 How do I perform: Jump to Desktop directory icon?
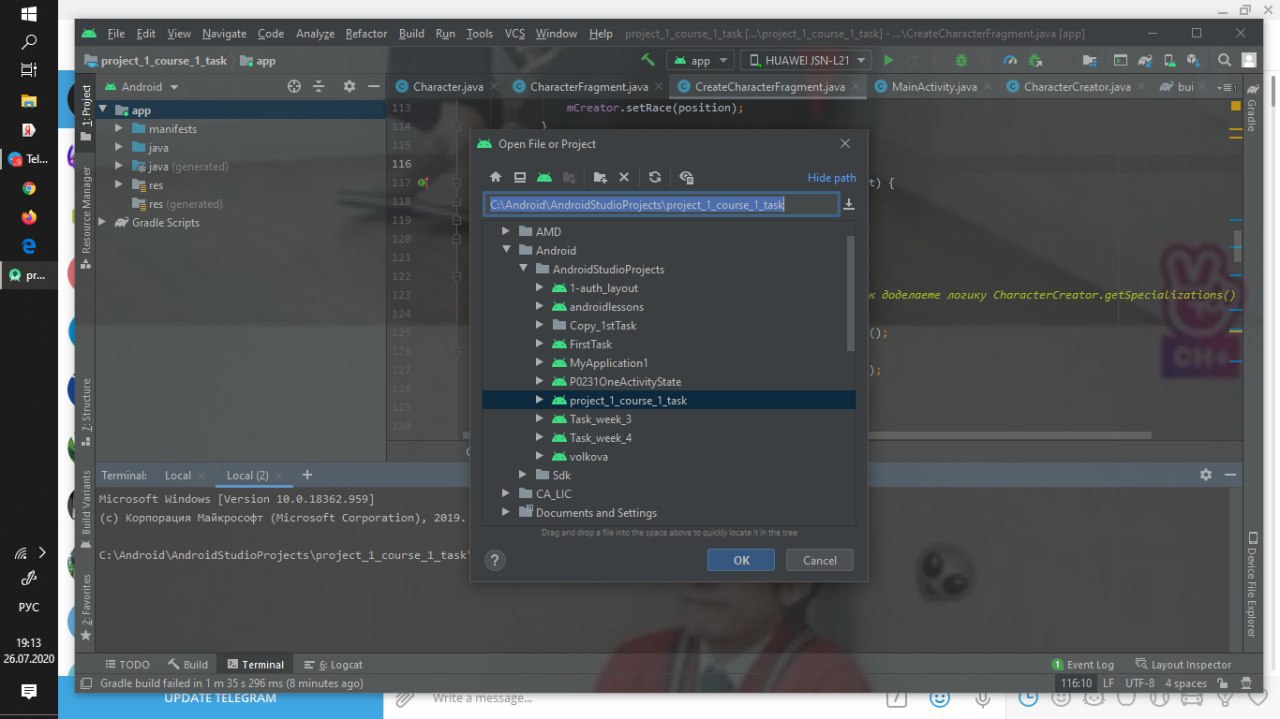pos(520,177)
